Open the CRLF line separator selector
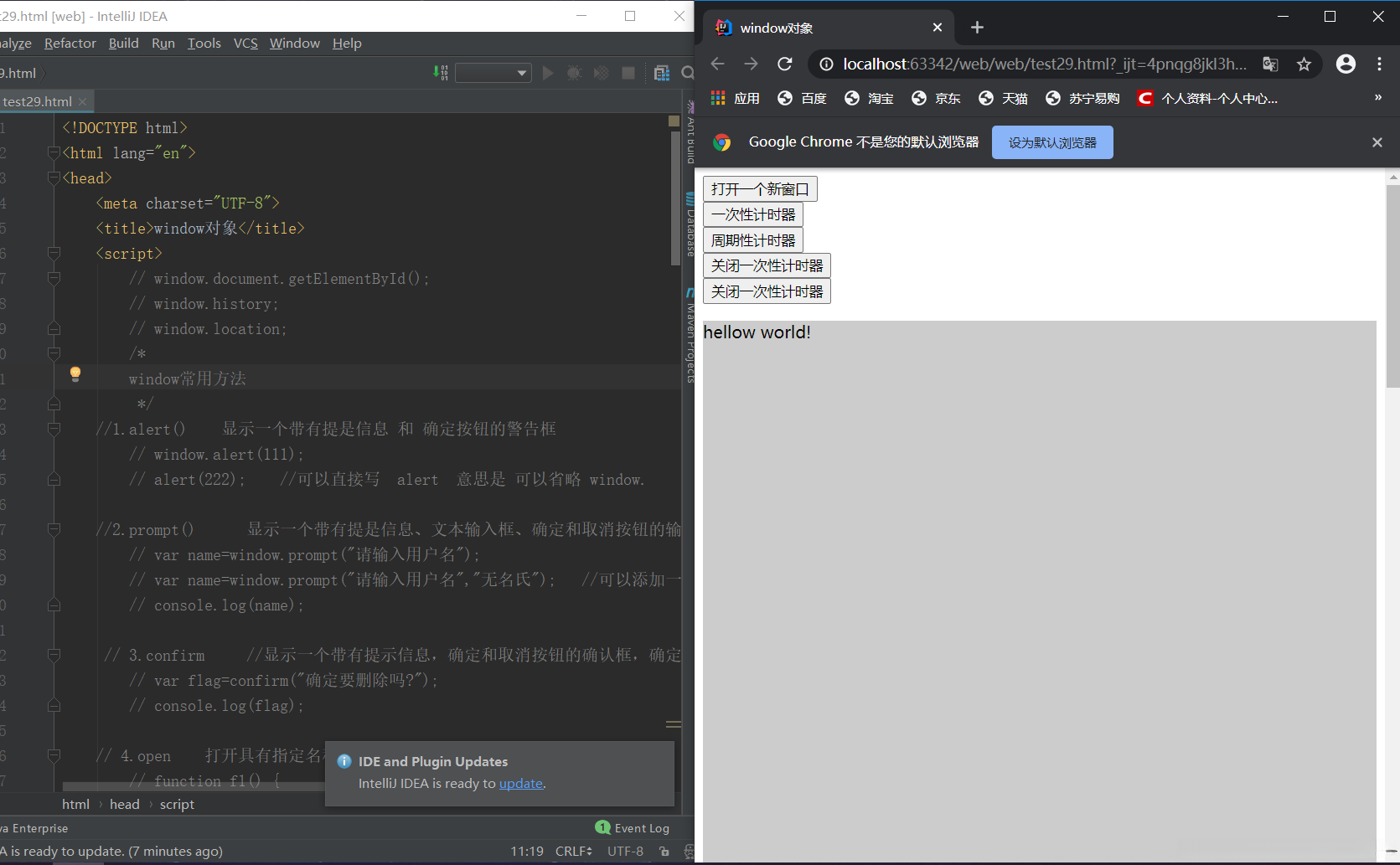Image resolution: width=1400 pixels, height=865 pixels. (x=573, y=851)
